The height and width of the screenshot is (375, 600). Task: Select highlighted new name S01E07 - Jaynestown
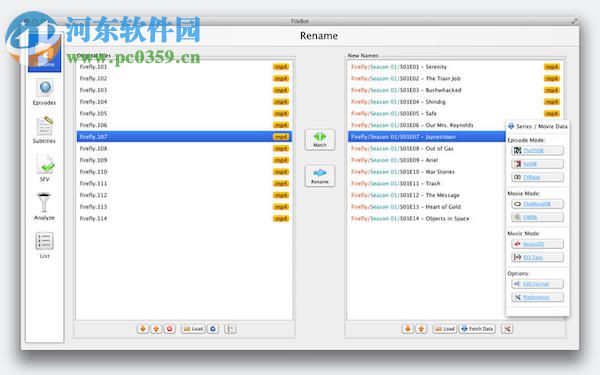[x=427, y=137]
